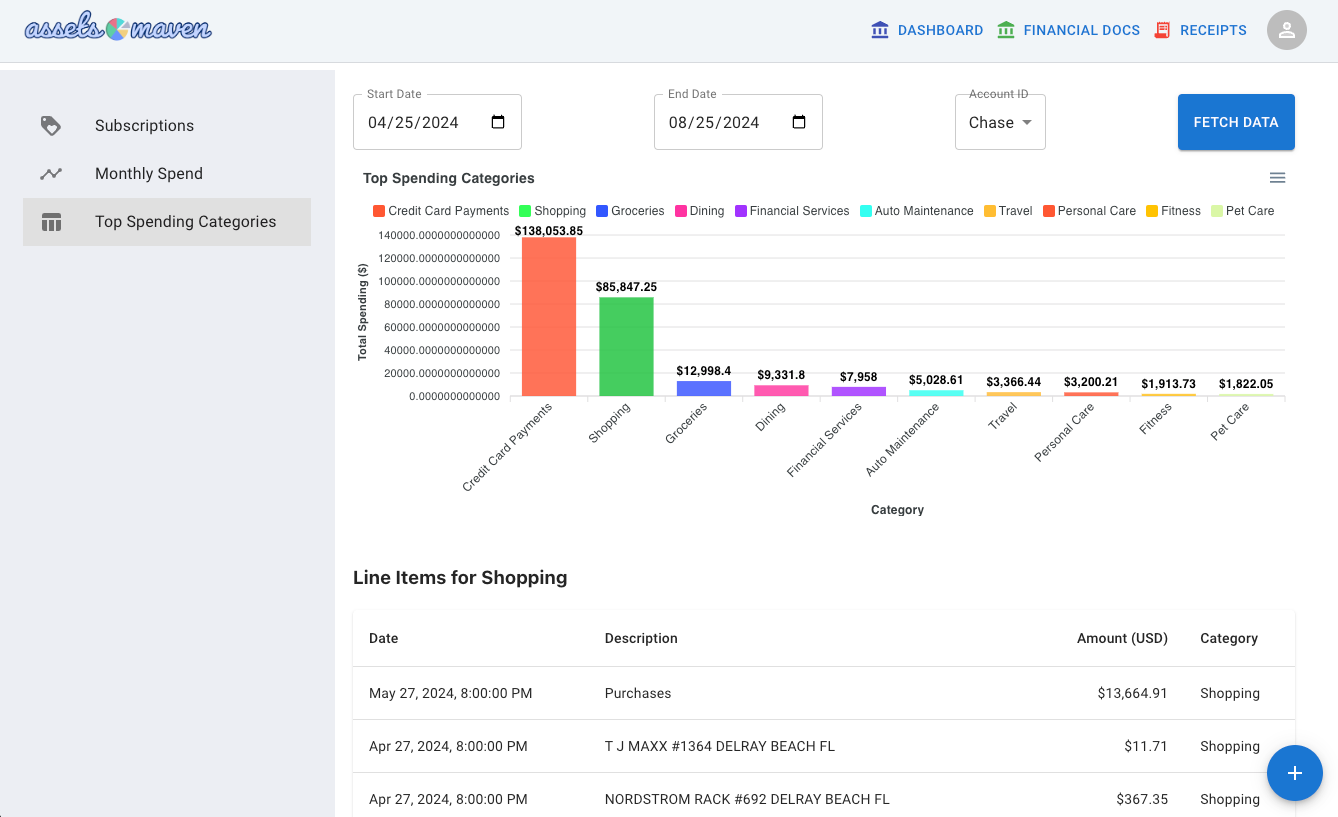Click the Start Date input field
Screen dimensions: 1338x817
(437, 122)
